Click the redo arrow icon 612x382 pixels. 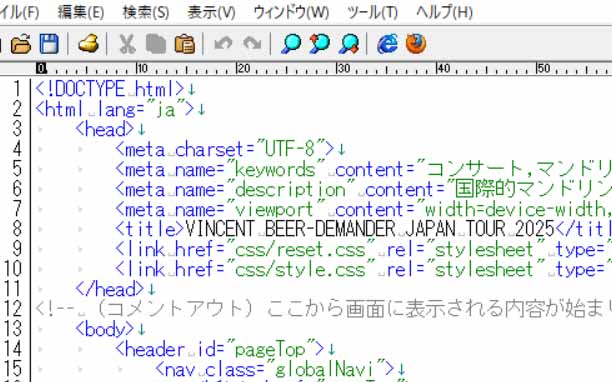252,44
